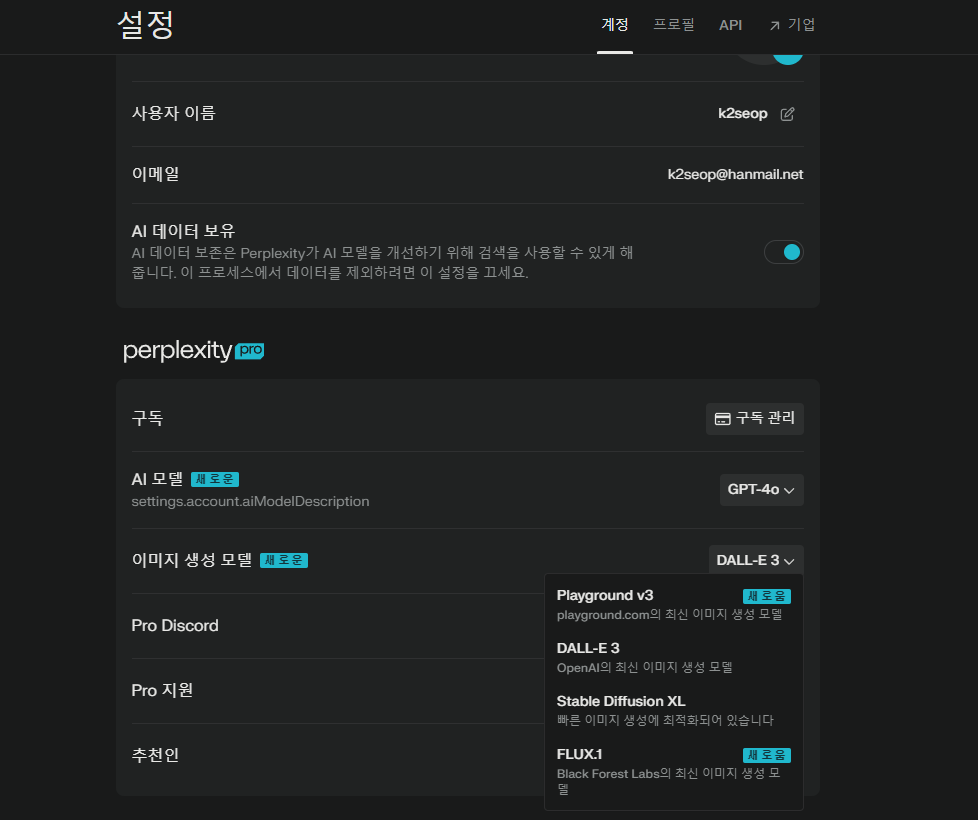The width and height of the screenshot is (978, 820).
Task: Edit username with pencil icon next to k2seop
Action: point(787,114)
